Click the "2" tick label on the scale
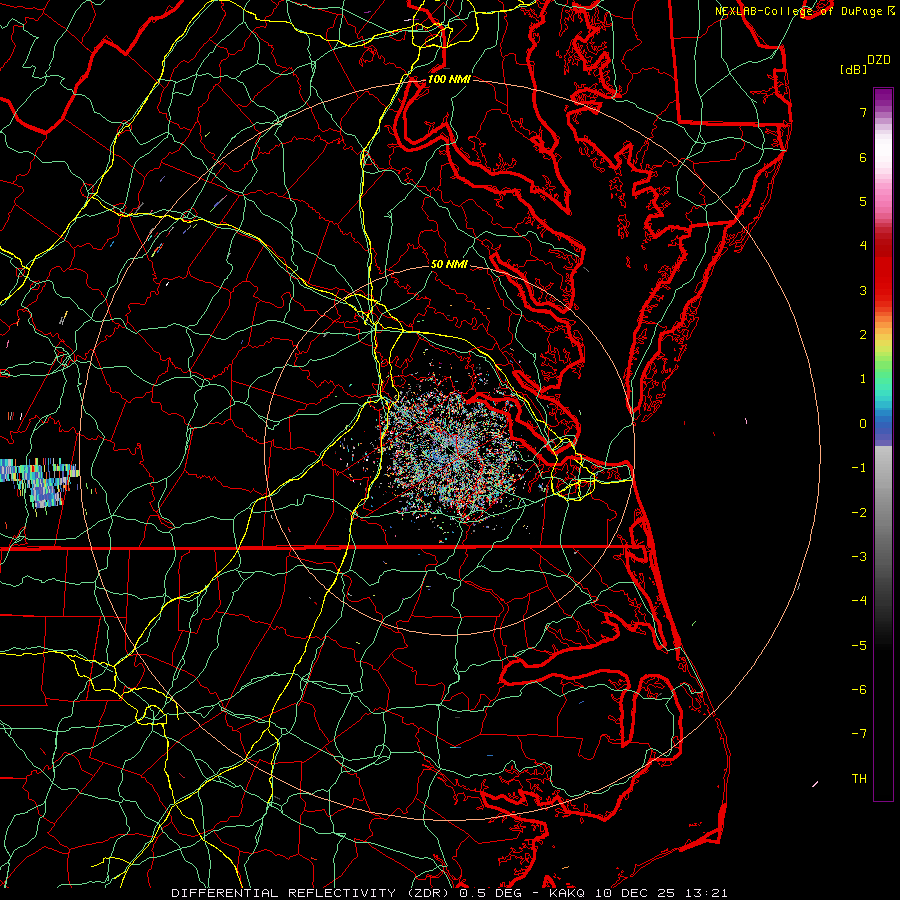The image size is (900, 900). pos(863,335)
